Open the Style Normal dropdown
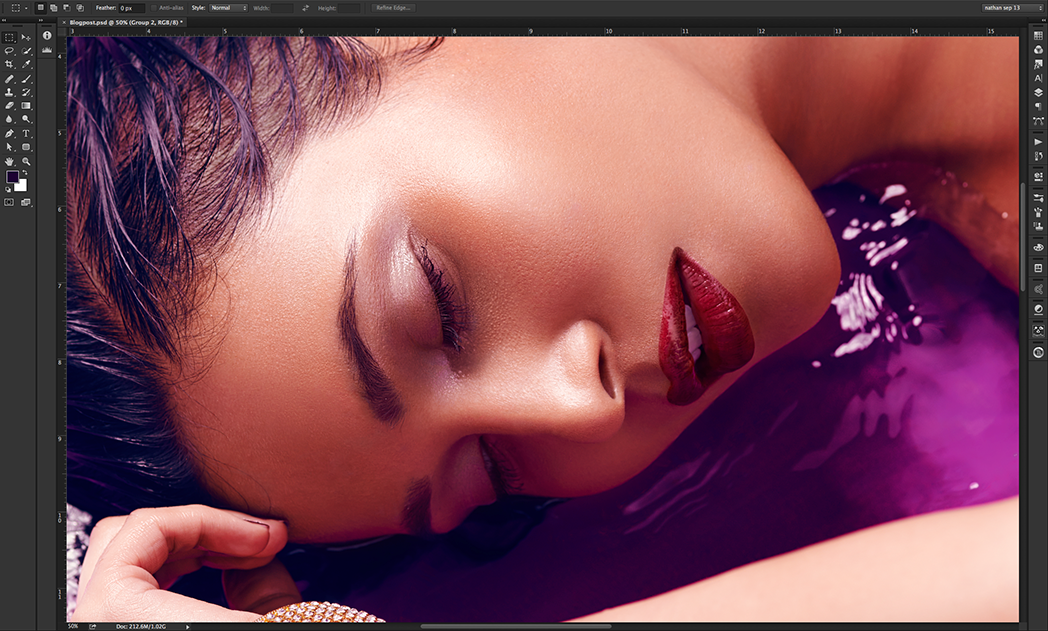The height and width of the screenshot is (631, 1048). (x=229, y=8)
